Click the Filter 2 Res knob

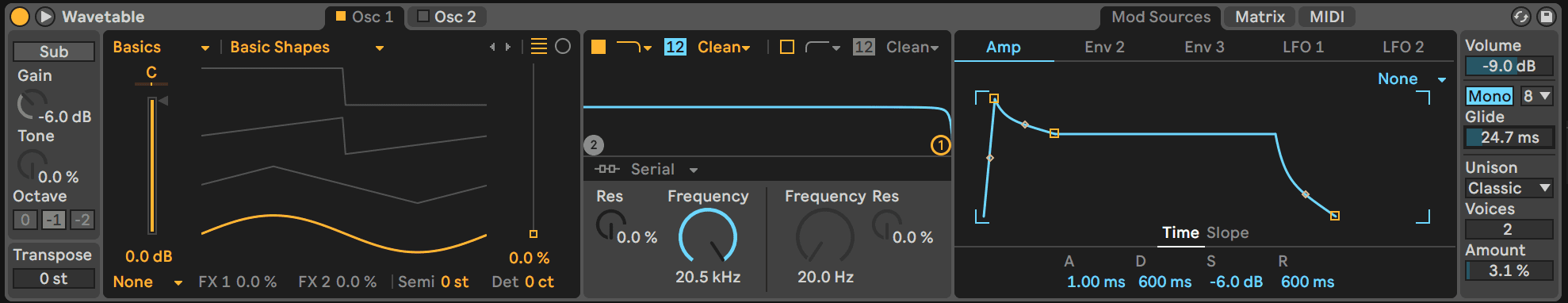pyautogui.click(x=886, y=225)
